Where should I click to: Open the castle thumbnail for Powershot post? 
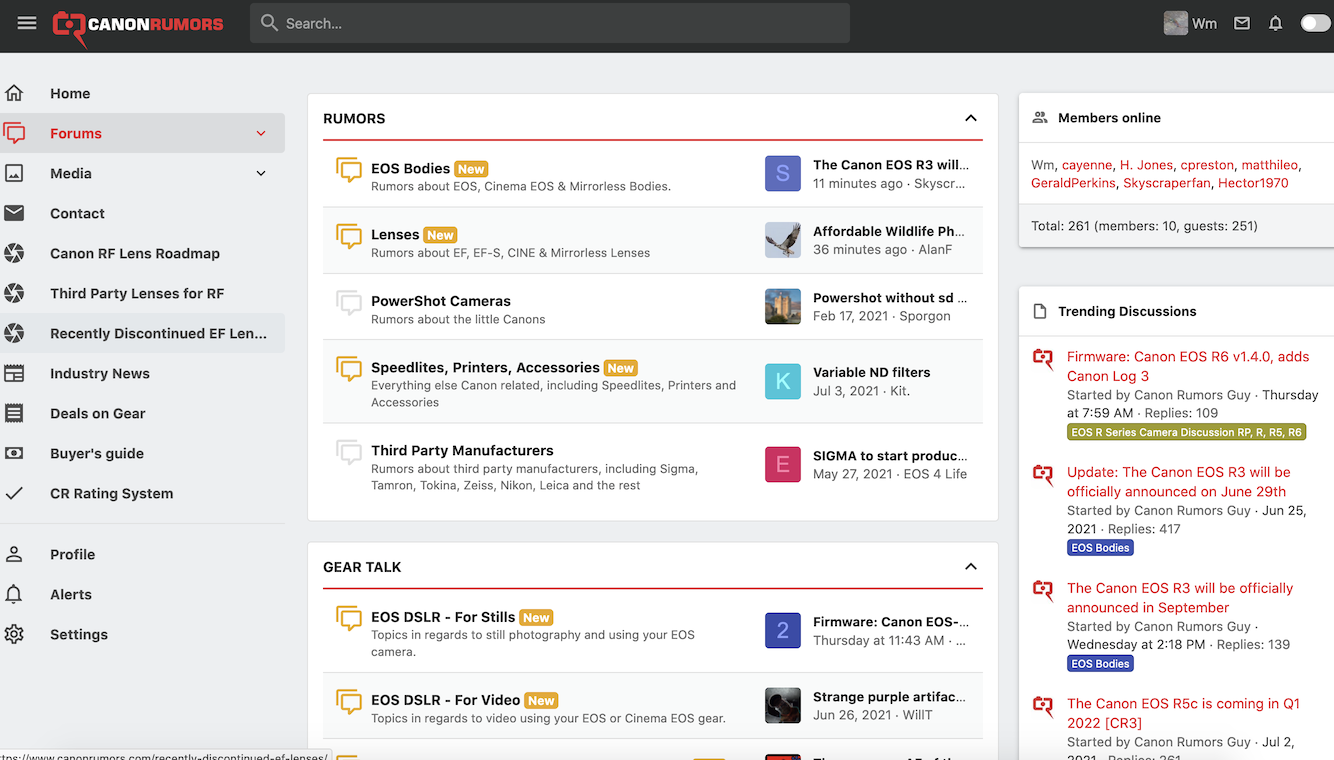(x=783, y=306)
